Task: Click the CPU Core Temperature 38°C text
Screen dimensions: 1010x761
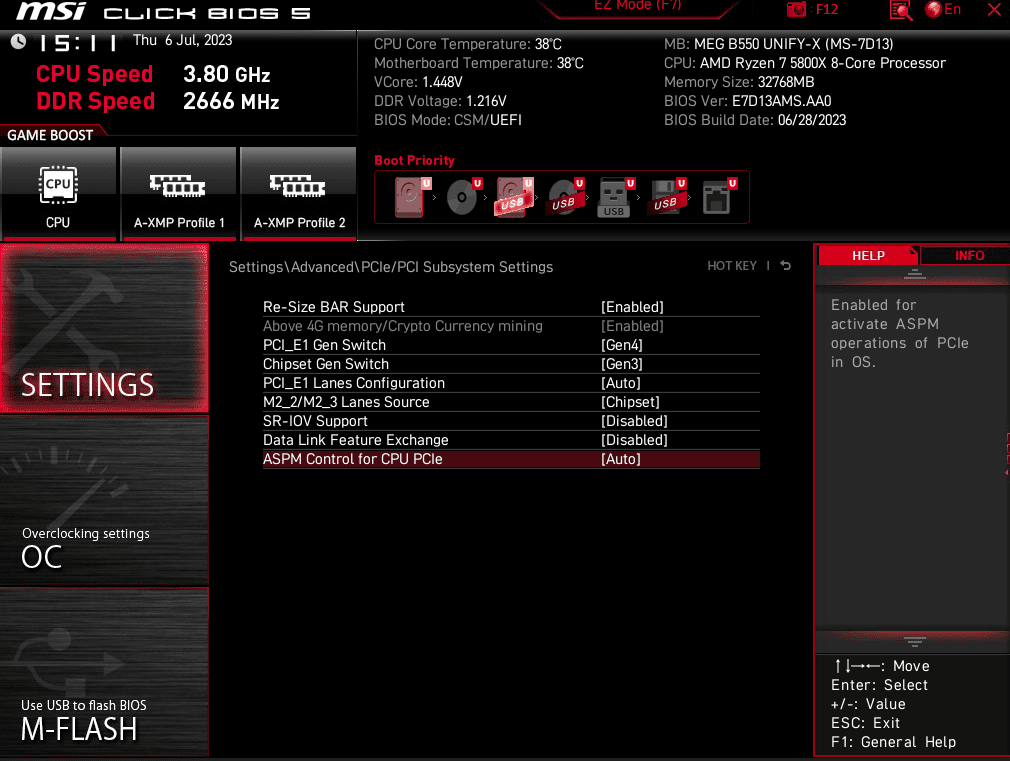Action: click(x=468, y=44)
